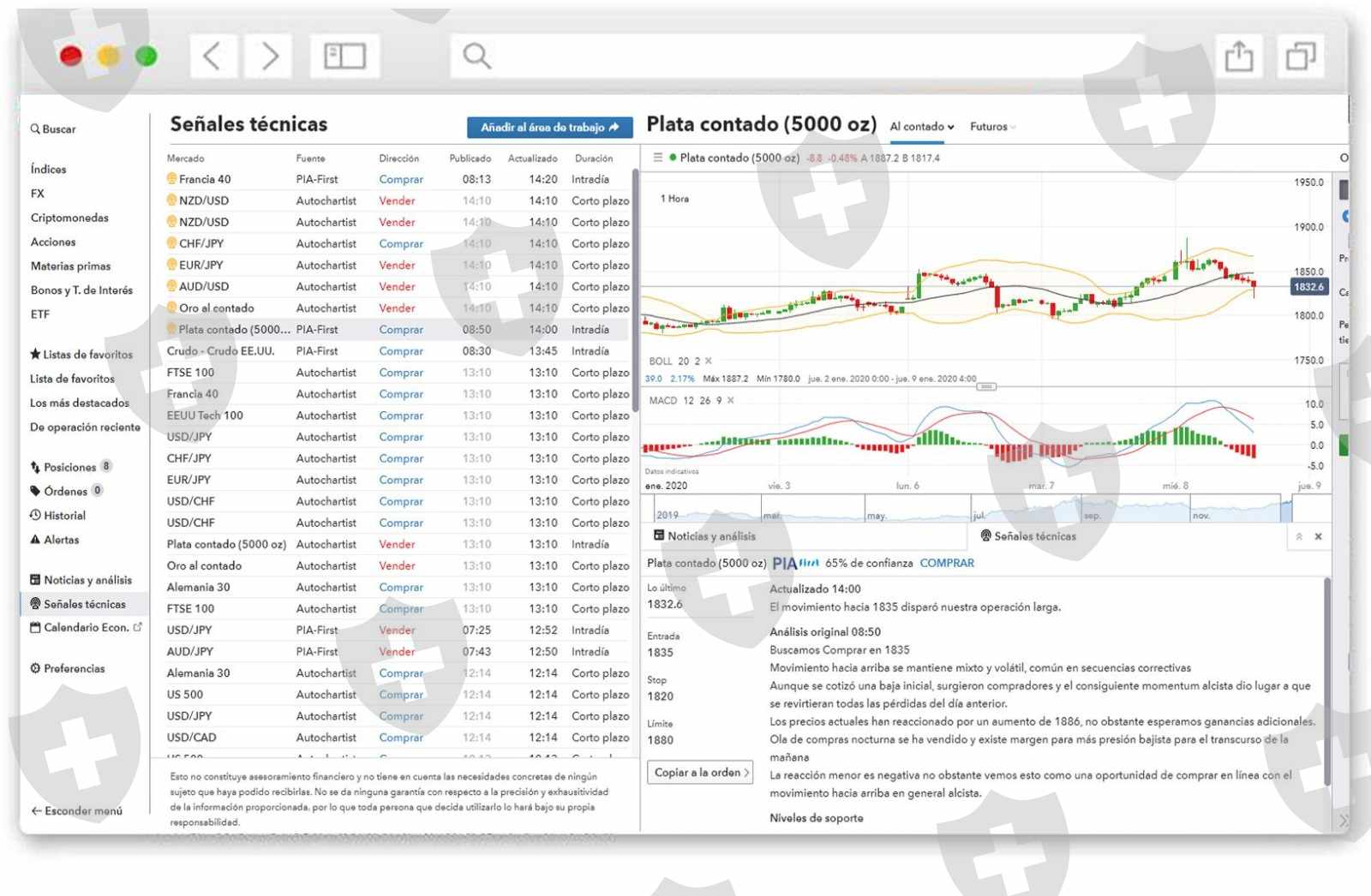Click the signals table vertical scrollbar

click(x=635, y=290)
